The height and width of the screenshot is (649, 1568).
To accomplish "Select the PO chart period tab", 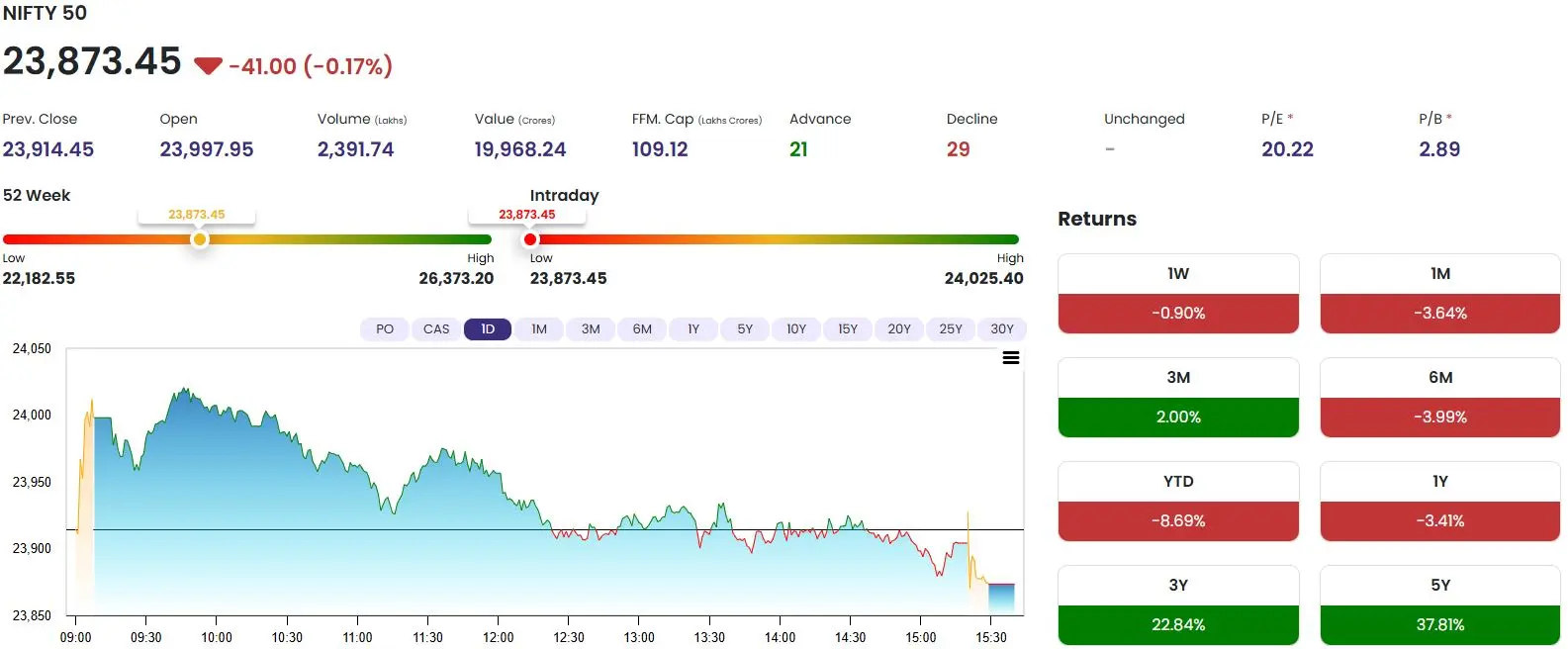I will [385, 329].
